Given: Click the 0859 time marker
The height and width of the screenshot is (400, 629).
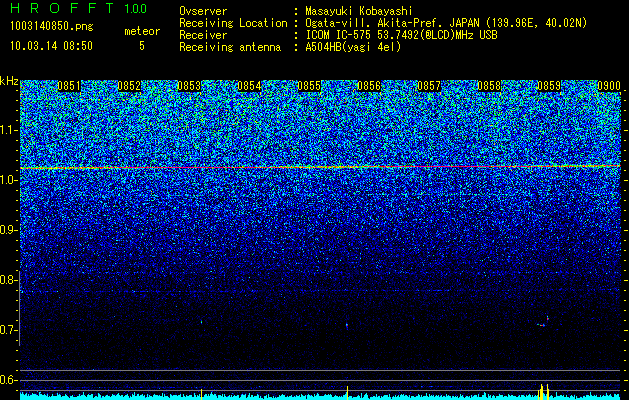Looking at the screenshot, I should [x=549, y=86].
